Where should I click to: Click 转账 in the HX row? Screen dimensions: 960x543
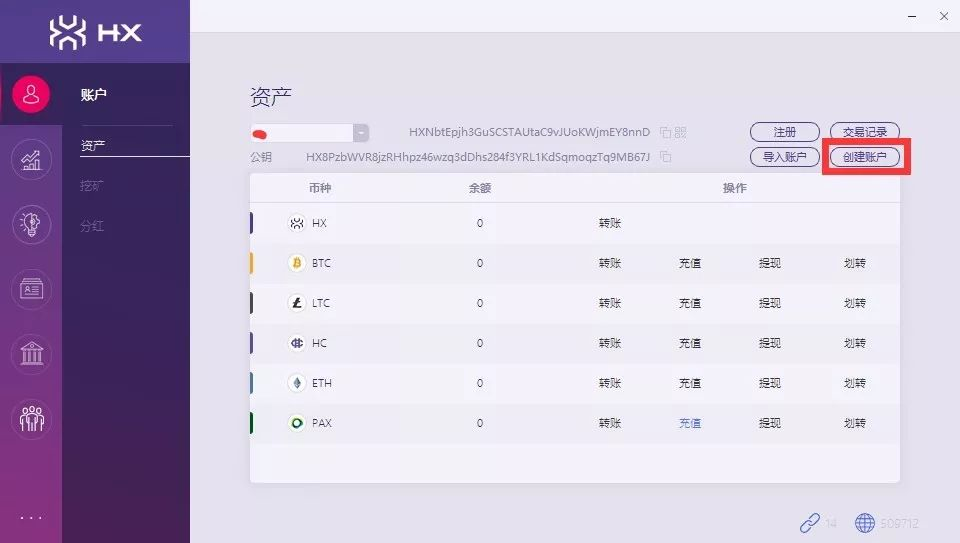click(610, 223)
